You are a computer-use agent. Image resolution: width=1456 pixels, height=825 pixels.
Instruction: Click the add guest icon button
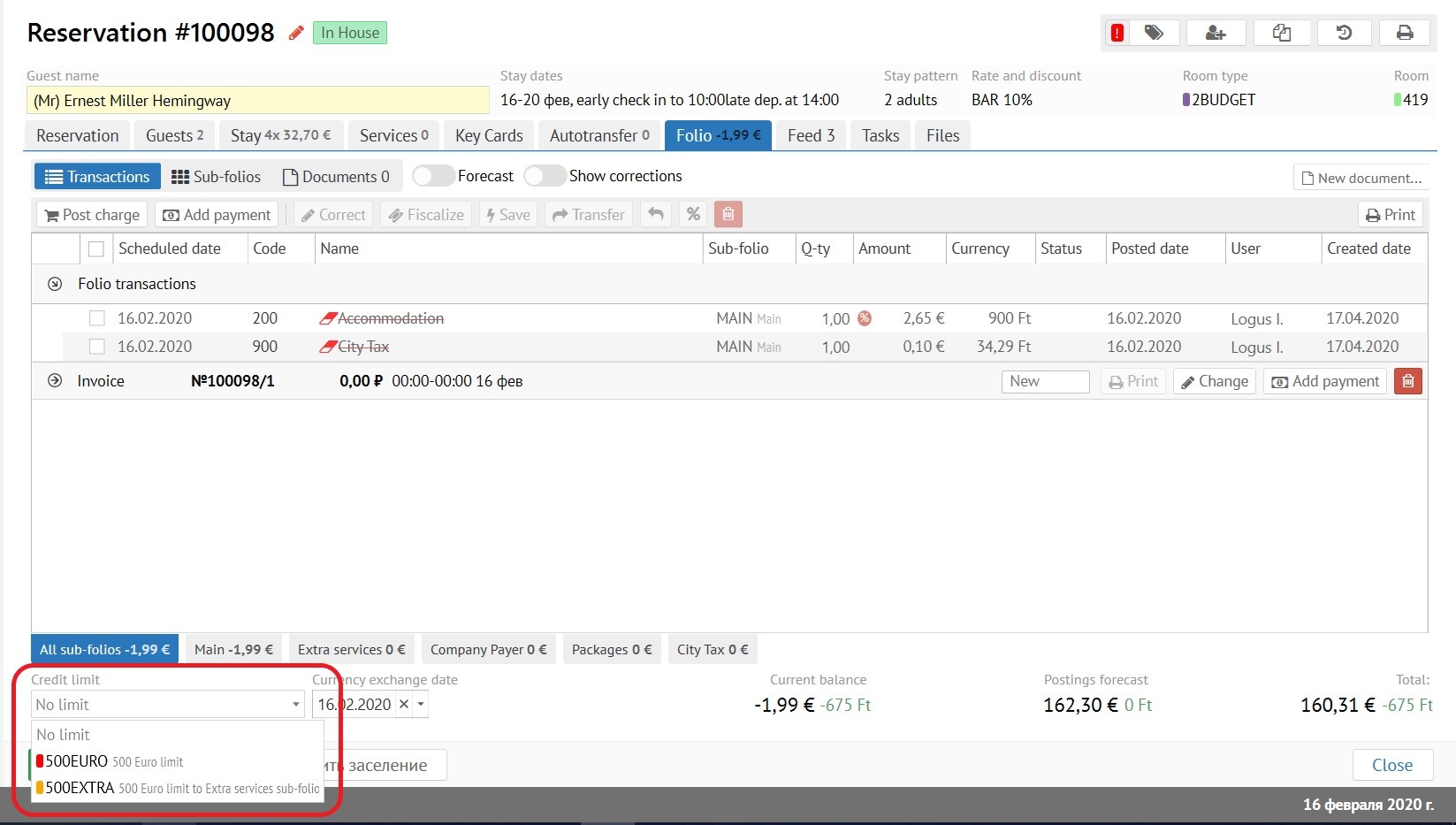[1216, 34]
